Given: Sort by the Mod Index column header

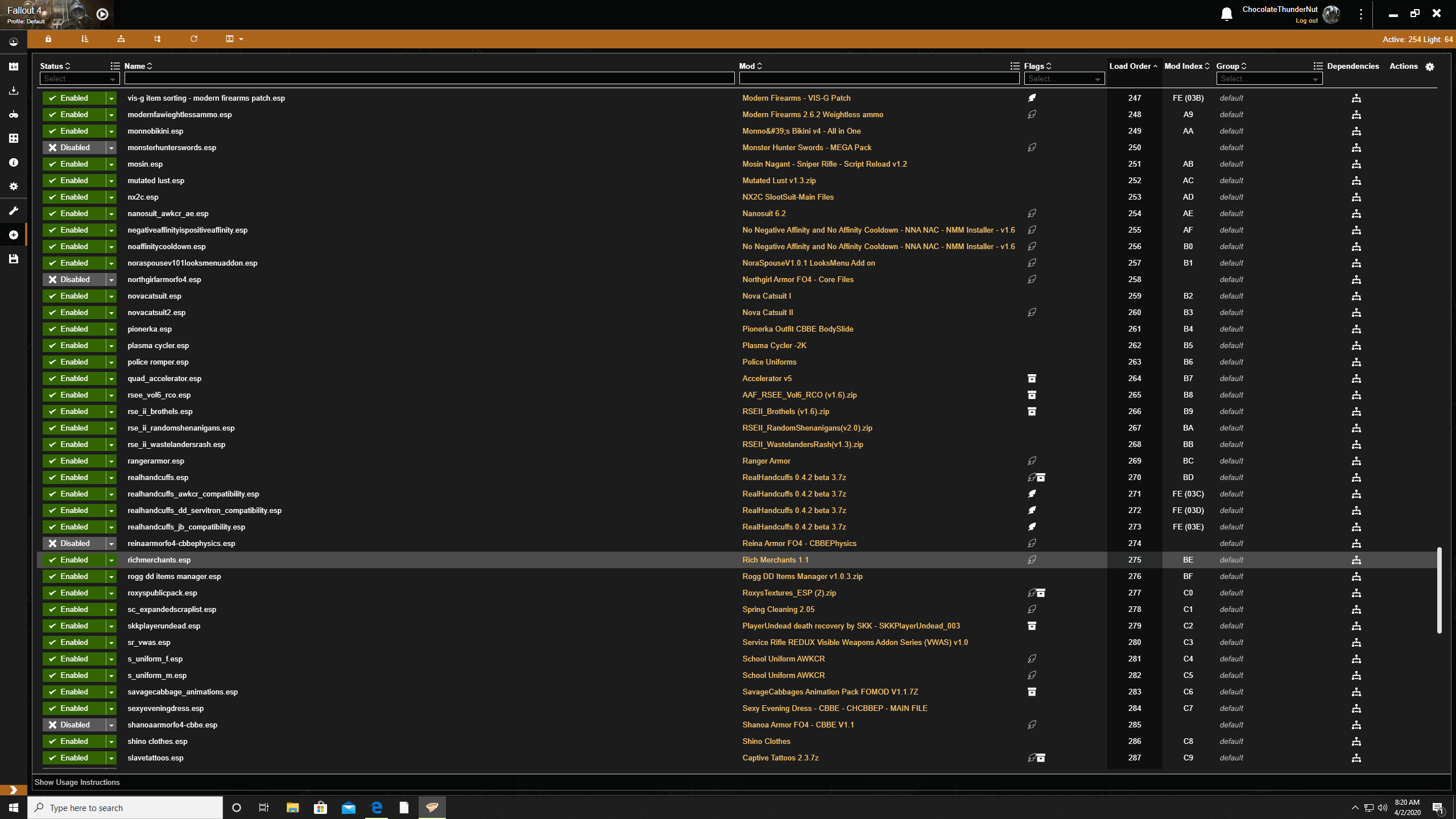Looking at the screenshot, I should tap(1187, 66).
